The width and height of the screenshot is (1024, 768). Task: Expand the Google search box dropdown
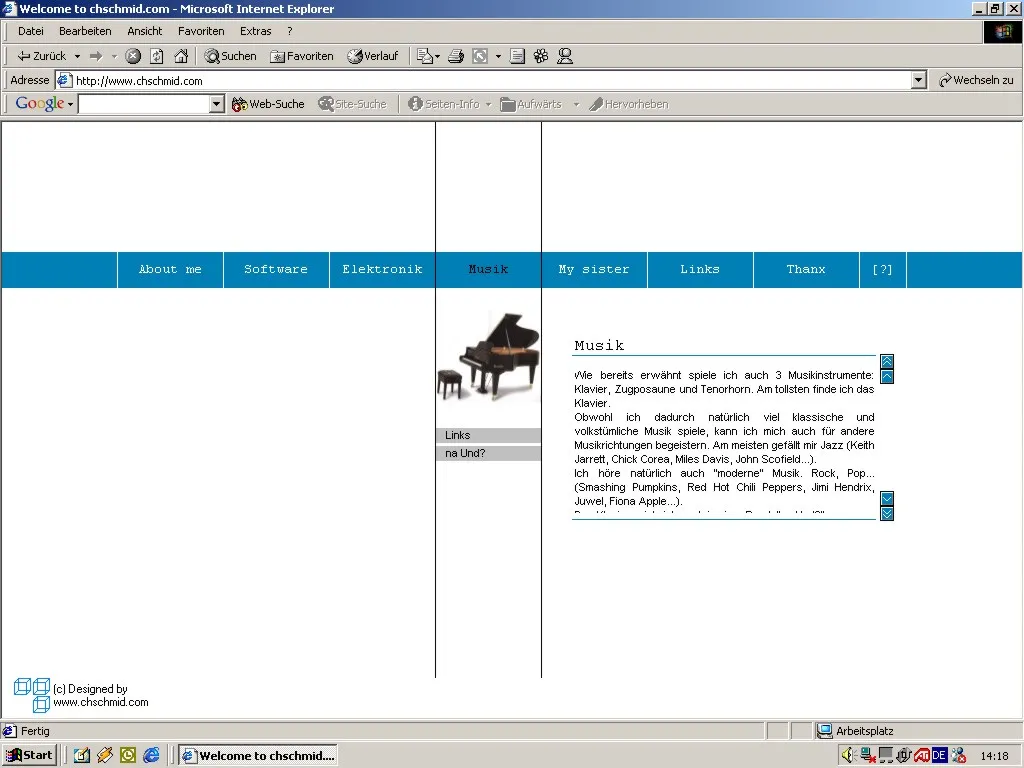tap(217, 104)
